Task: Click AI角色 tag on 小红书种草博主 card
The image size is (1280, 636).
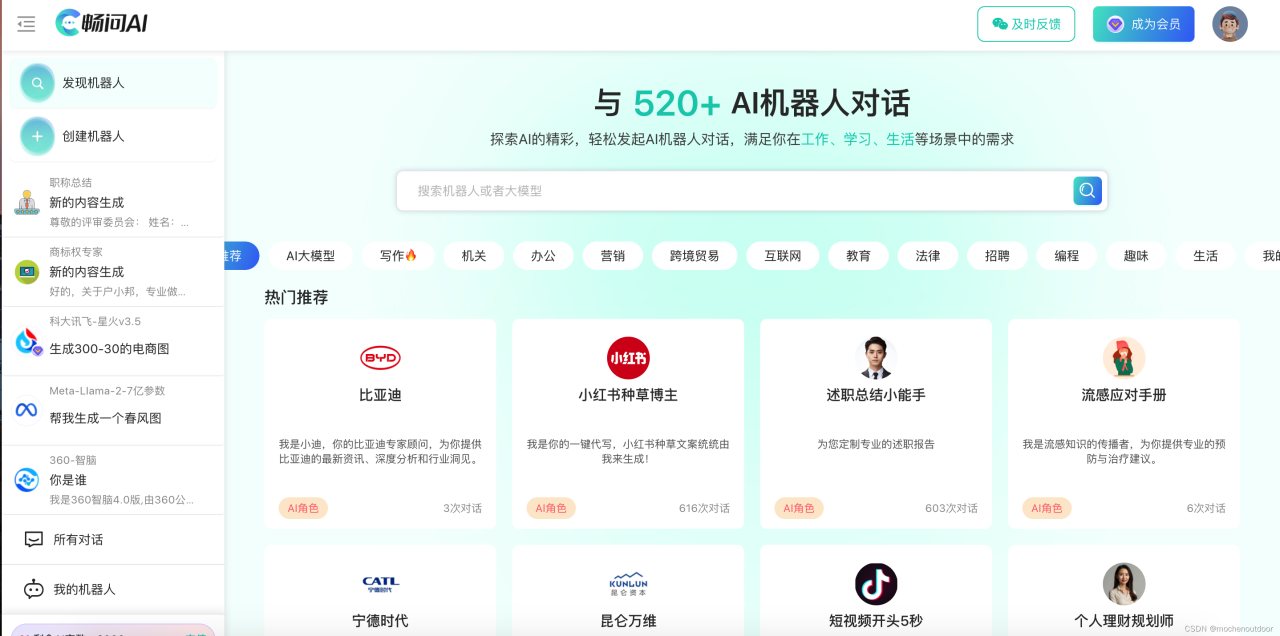Action: [551, 508]
